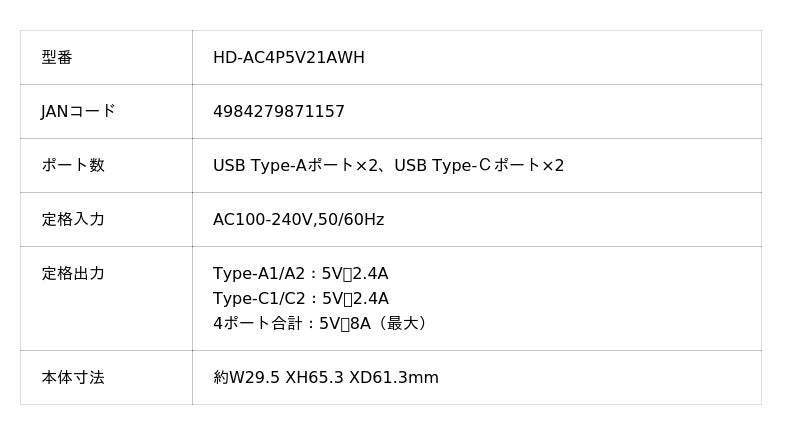Select the Type-A1/A2 output line
The width and height of the screenshot is (800, 435).
coord(300,274)
